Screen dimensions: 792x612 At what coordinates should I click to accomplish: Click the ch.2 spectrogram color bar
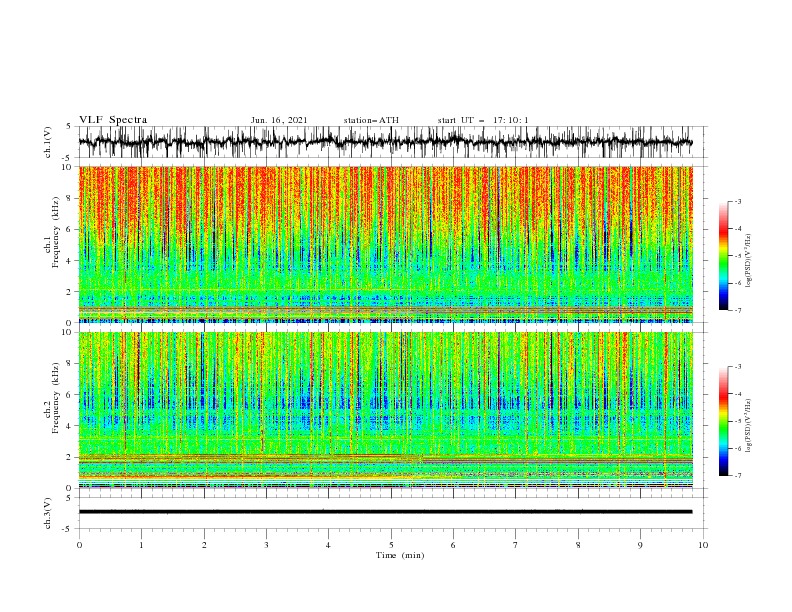(x=723, y=421)
